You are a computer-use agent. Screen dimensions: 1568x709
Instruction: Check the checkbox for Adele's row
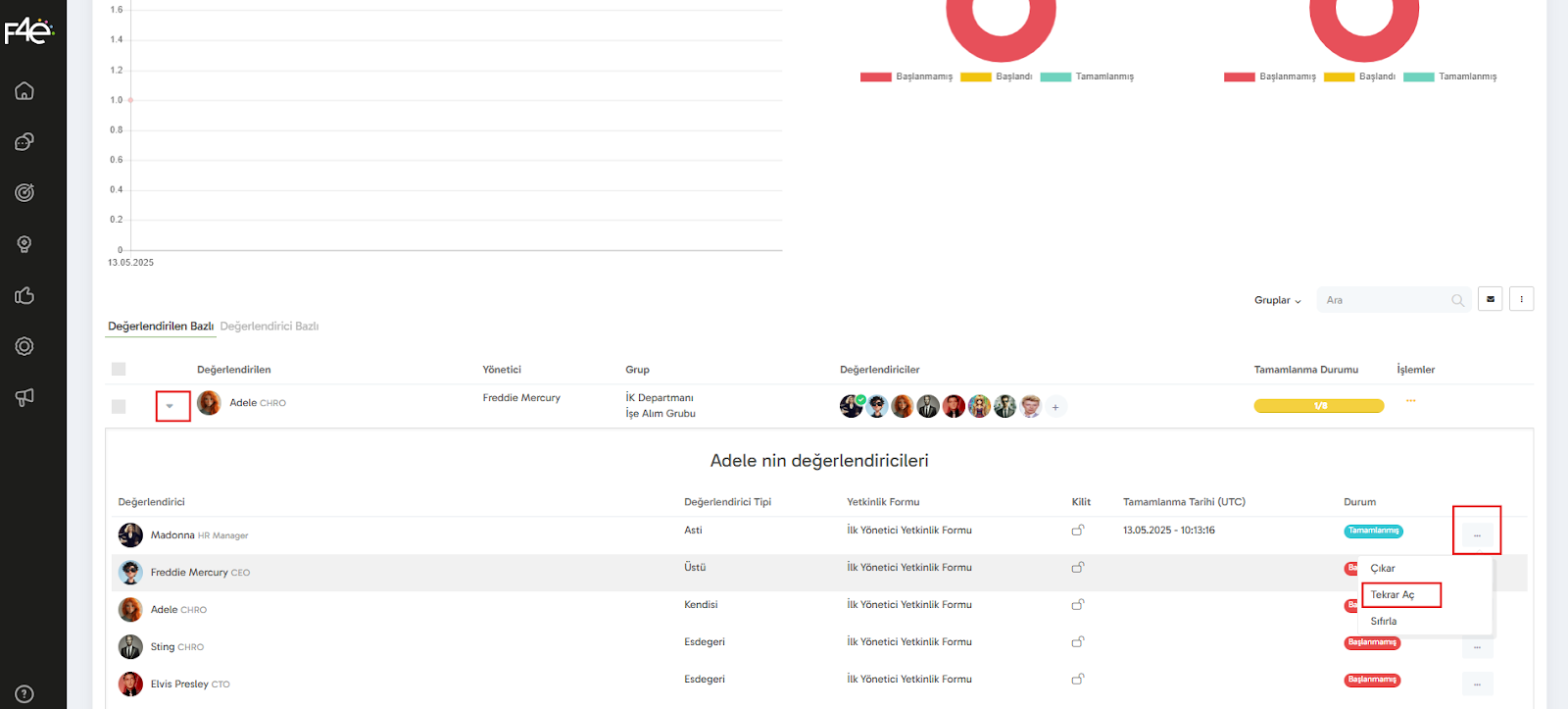[119, 406]
